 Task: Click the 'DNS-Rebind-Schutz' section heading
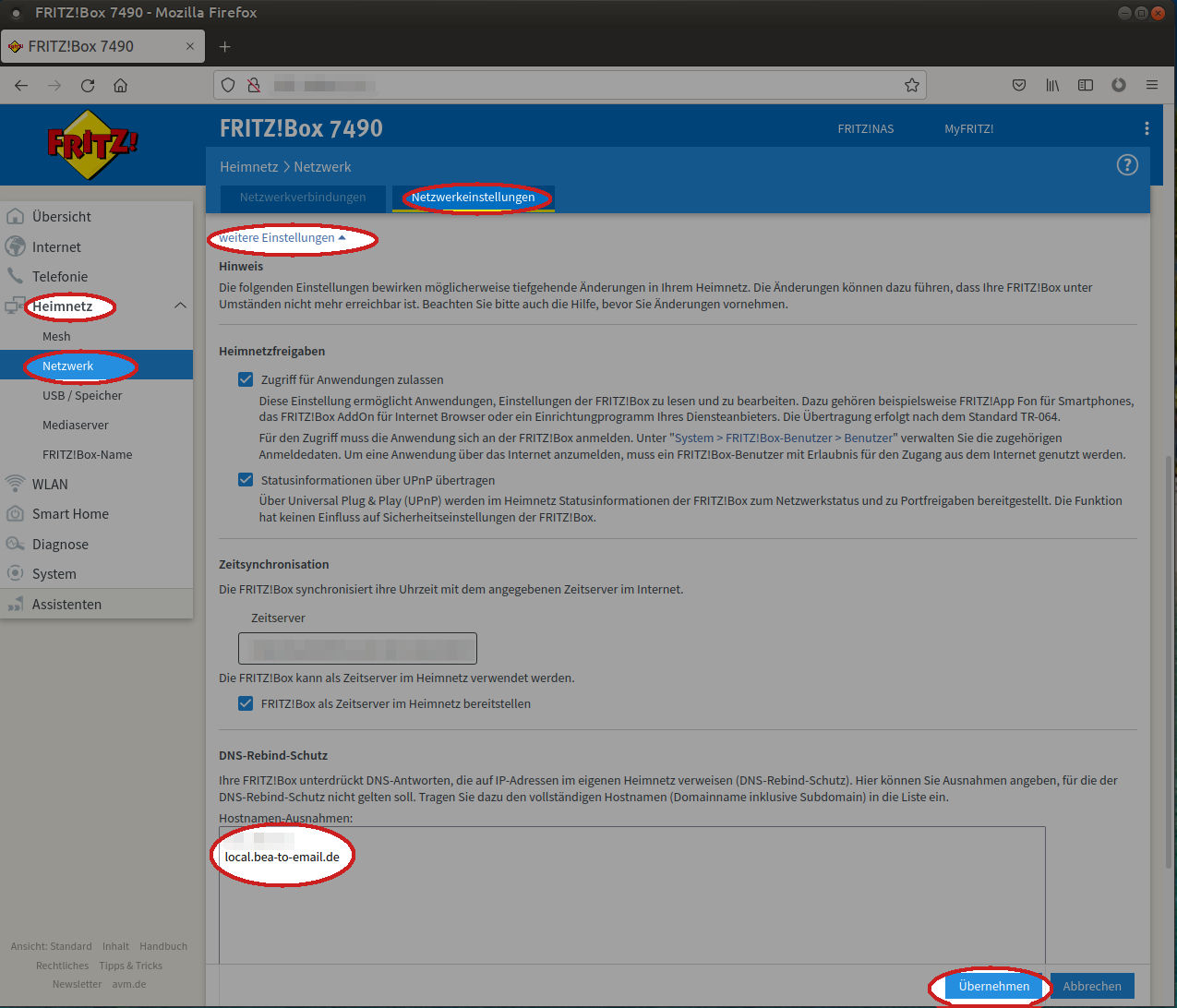coord(273,755)
